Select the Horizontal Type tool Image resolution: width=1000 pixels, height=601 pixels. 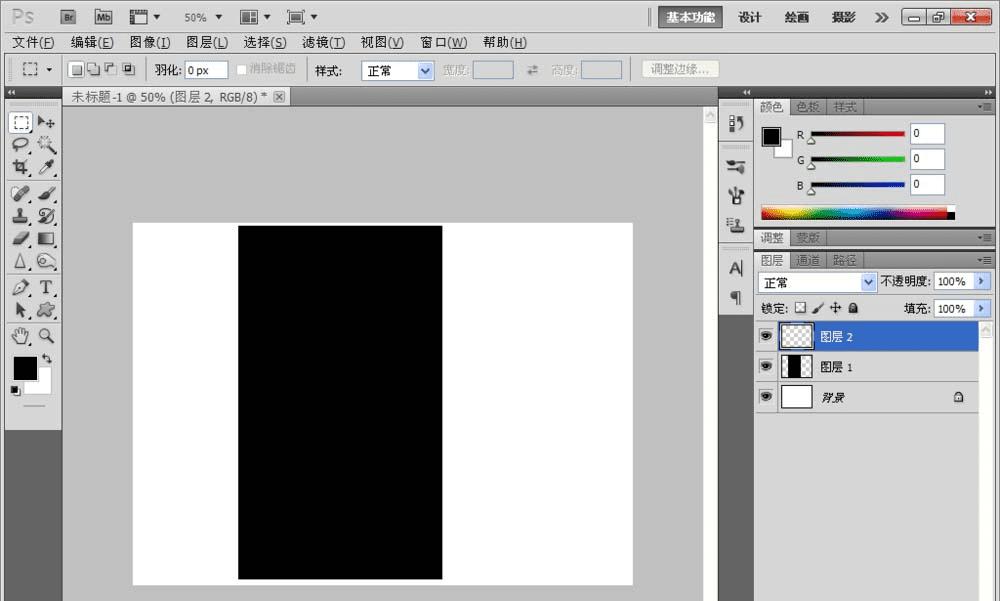pyautogui.click(x=46, y=288)
